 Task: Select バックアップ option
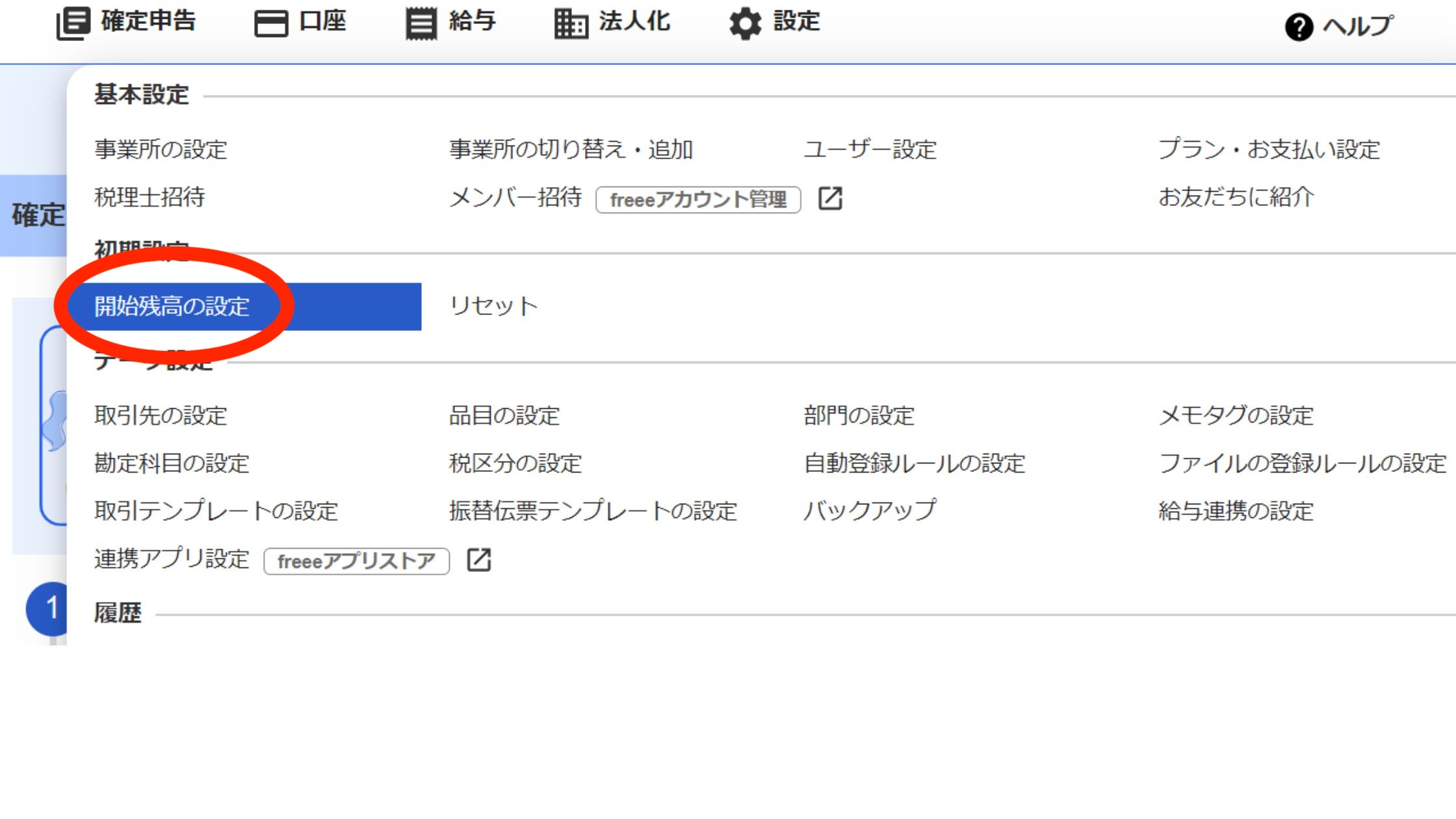[870, 511]
